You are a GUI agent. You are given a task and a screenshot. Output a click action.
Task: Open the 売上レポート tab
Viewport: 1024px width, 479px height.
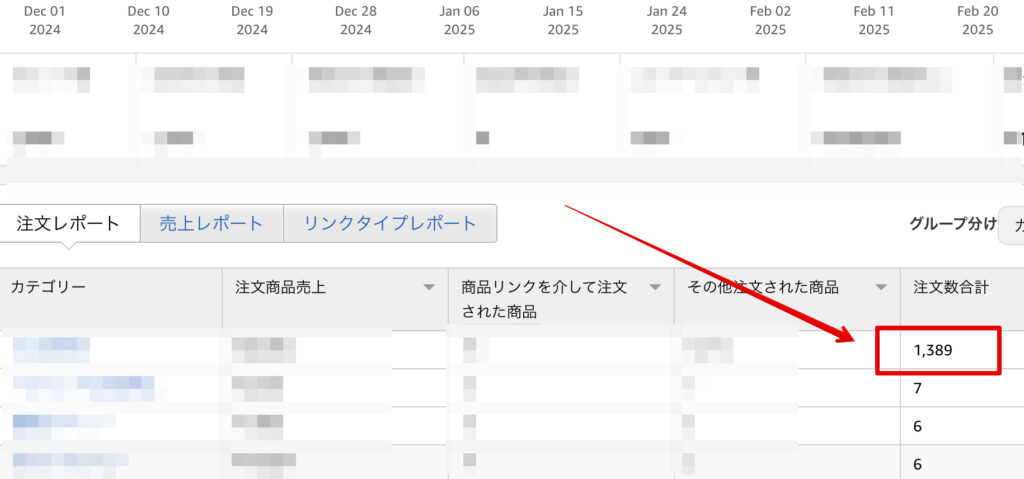point(211,224)
